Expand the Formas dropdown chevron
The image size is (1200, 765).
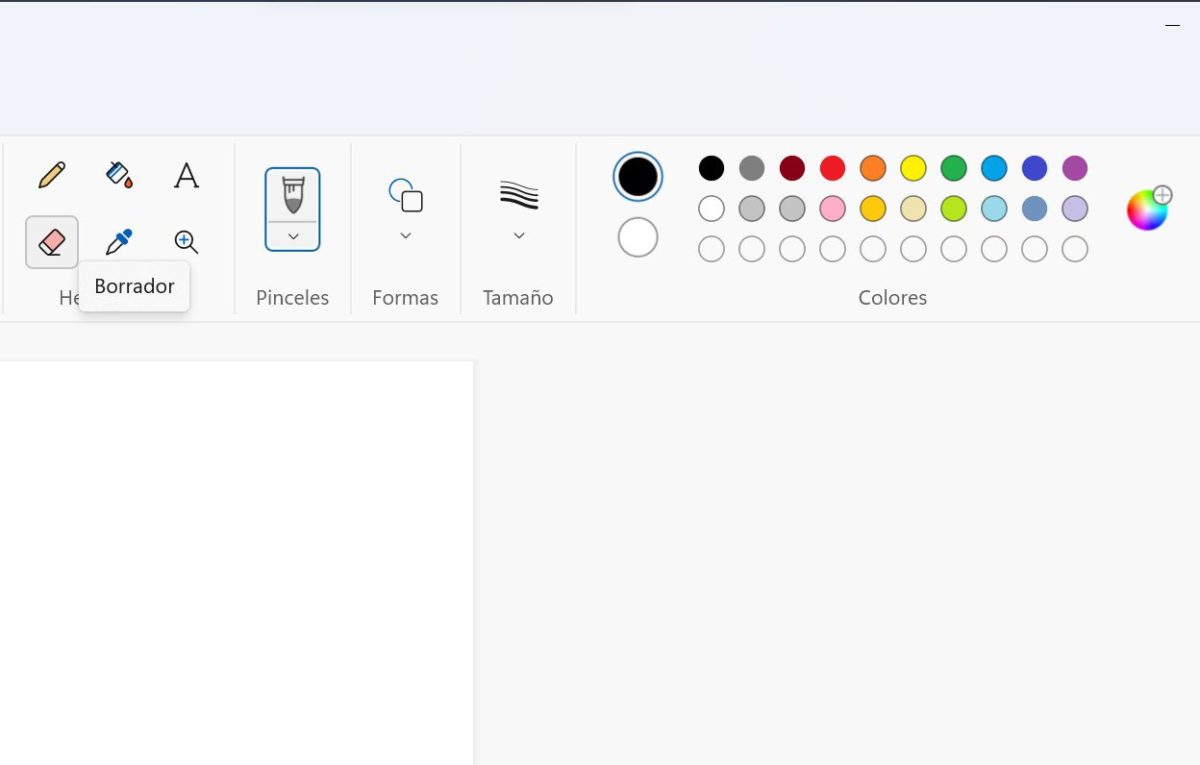click(x=406, y=236)
